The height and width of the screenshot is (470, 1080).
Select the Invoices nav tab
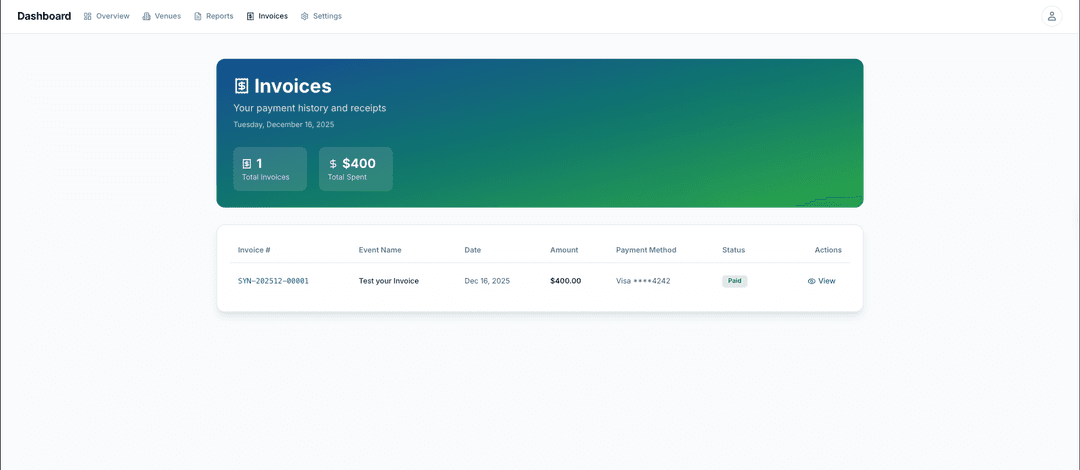(267, 16)
